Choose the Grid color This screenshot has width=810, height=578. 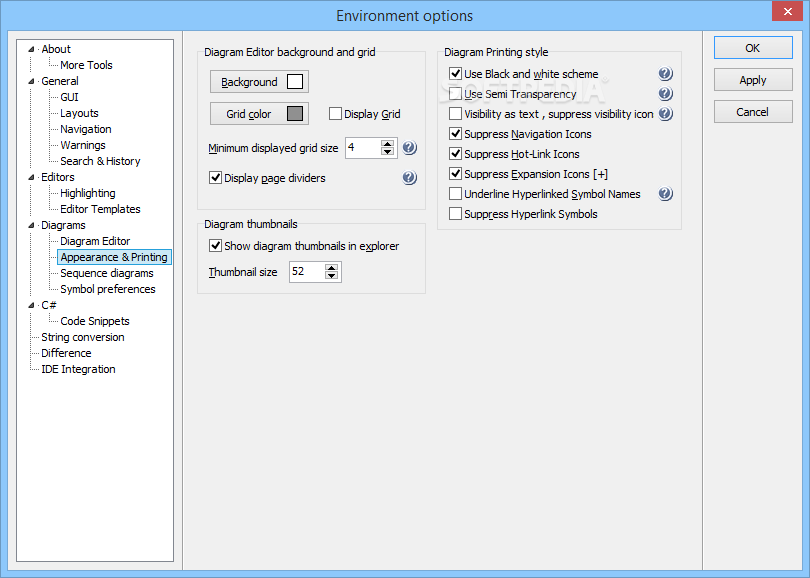click(259, 114)
